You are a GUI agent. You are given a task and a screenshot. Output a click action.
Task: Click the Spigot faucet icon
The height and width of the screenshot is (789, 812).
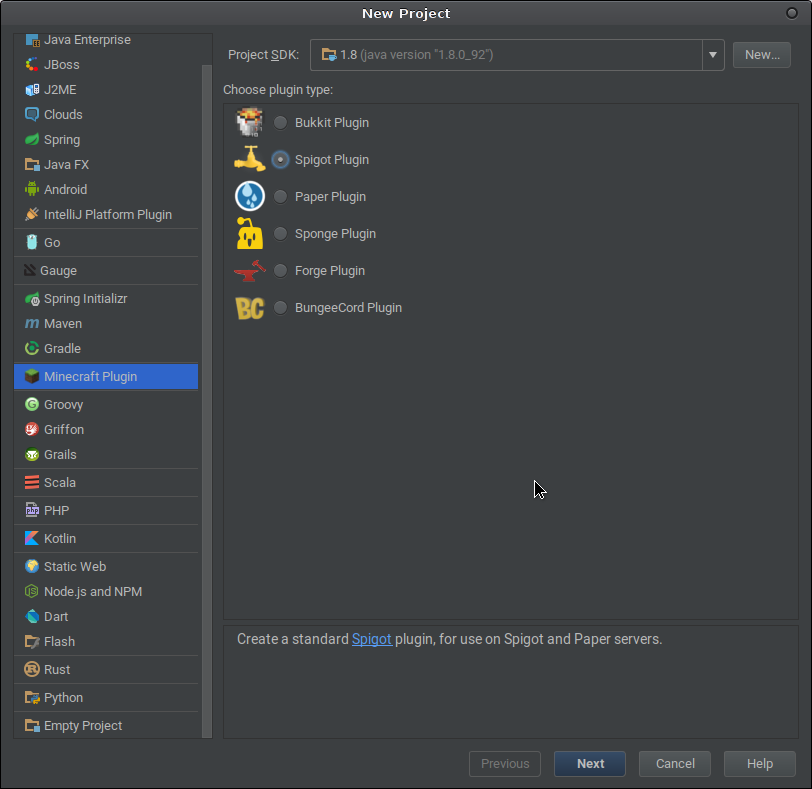pos(249,159)
